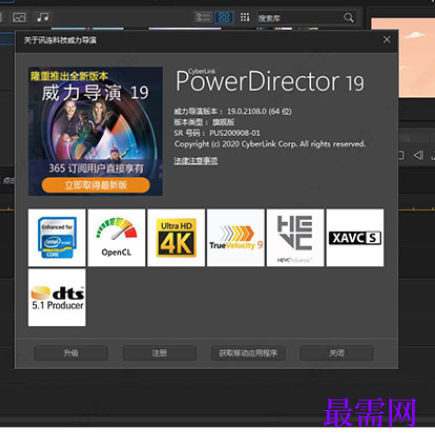Click the previous frame triangle in preview controls
The width and height of the screenshot is (435, 444).
click(418, 155)
